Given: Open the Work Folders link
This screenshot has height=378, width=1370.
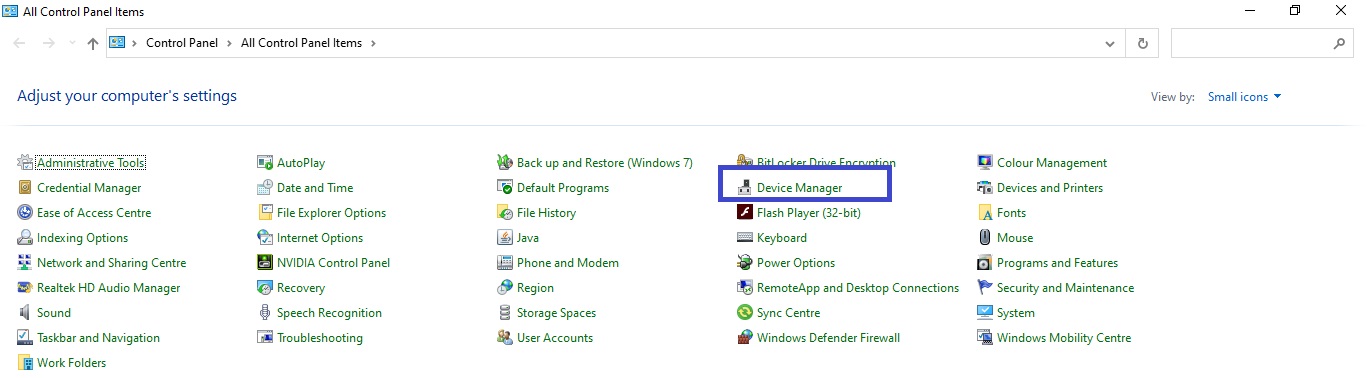Looking at the screenshot, I should click(x=71, y=363).
